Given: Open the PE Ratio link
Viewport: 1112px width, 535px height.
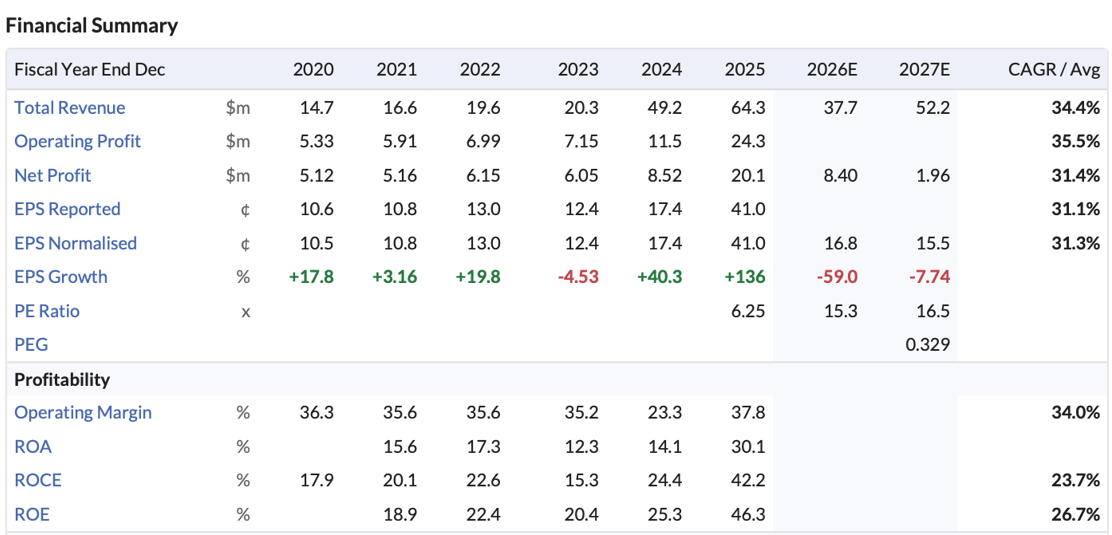Looking at the screenshot, I should (x=47, y=311).
